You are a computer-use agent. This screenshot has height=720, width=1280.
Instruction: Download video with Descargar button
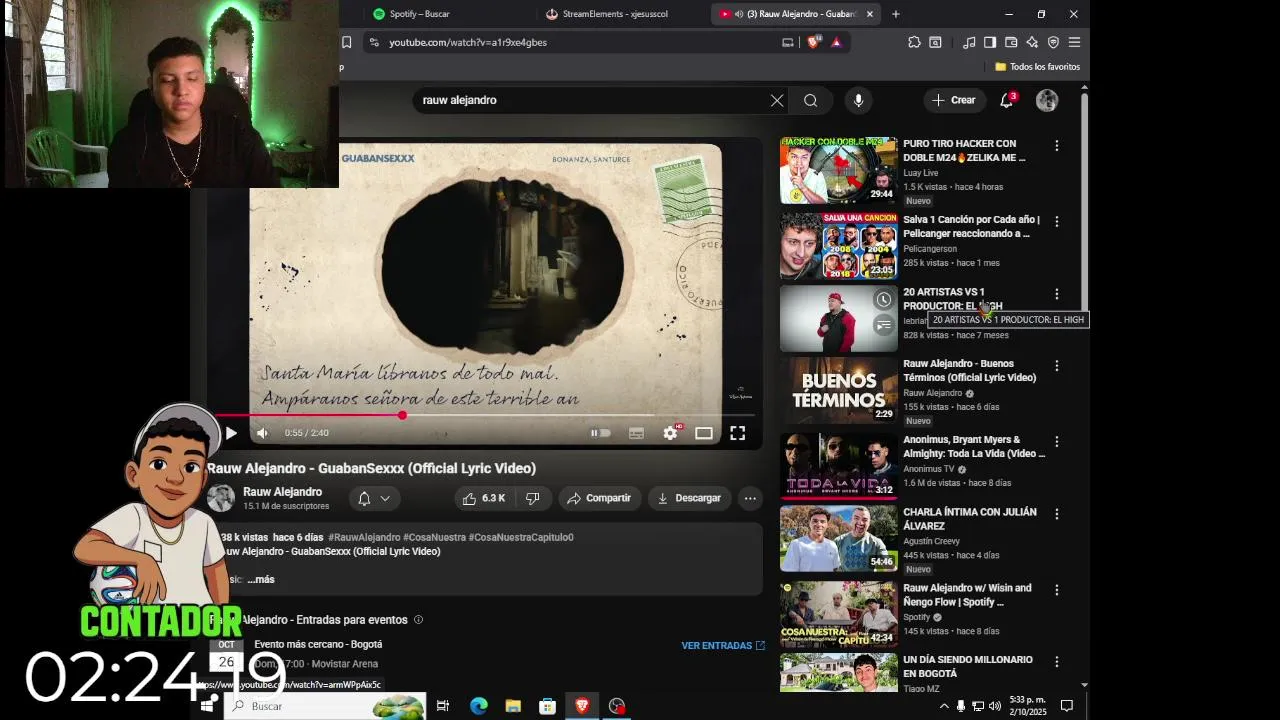[689, 498]
